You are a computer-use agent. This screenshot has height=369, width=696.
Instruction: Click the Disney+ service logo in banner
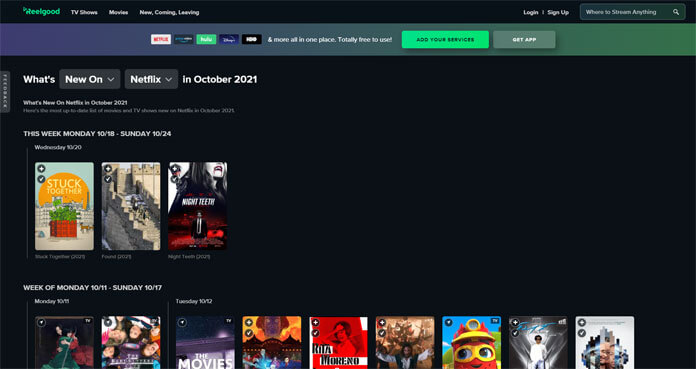(x=229, y=40)
